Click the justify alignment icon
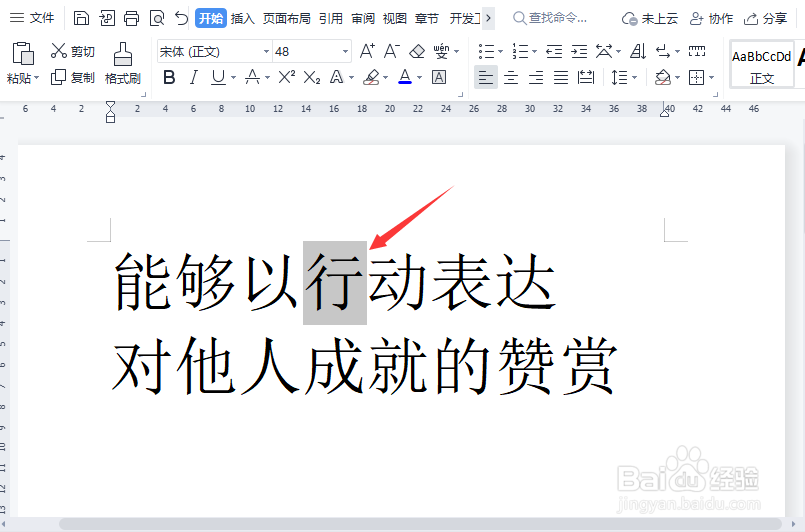Image resolution: width=805 pixels, height=532 pixels. [561, 78]
